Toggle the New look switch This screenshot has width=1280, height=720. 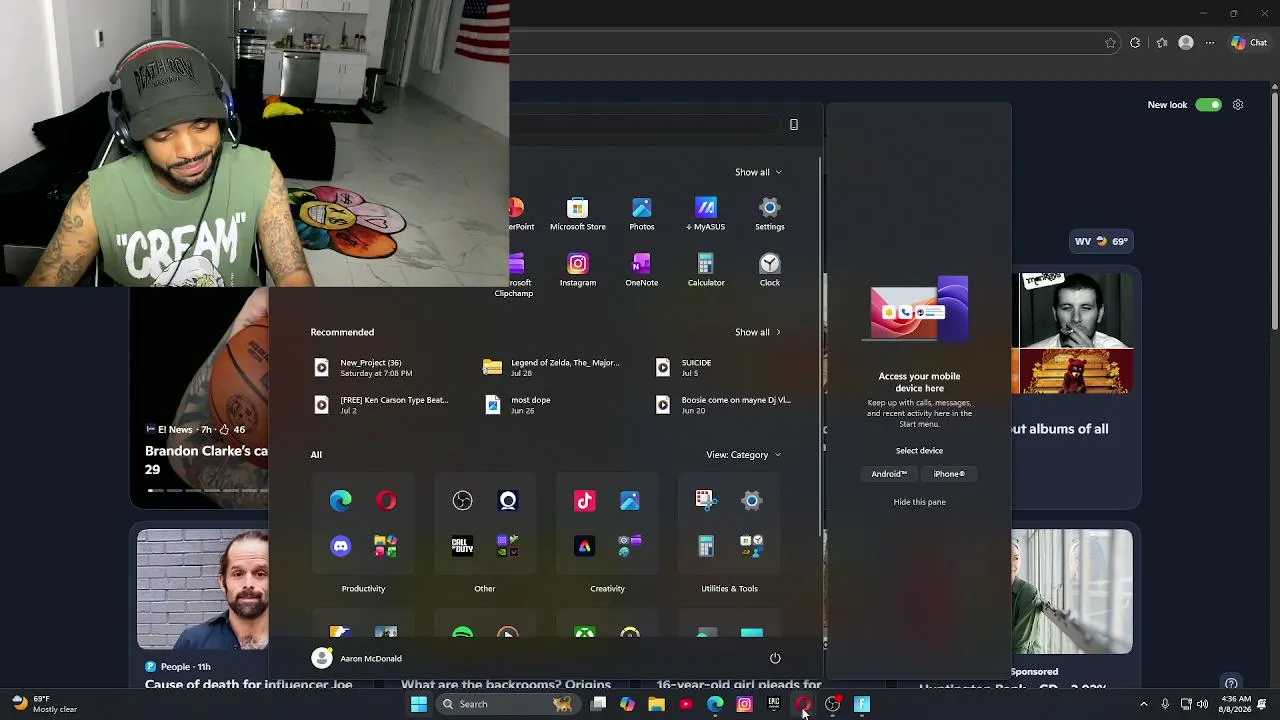click(1209, 105)
